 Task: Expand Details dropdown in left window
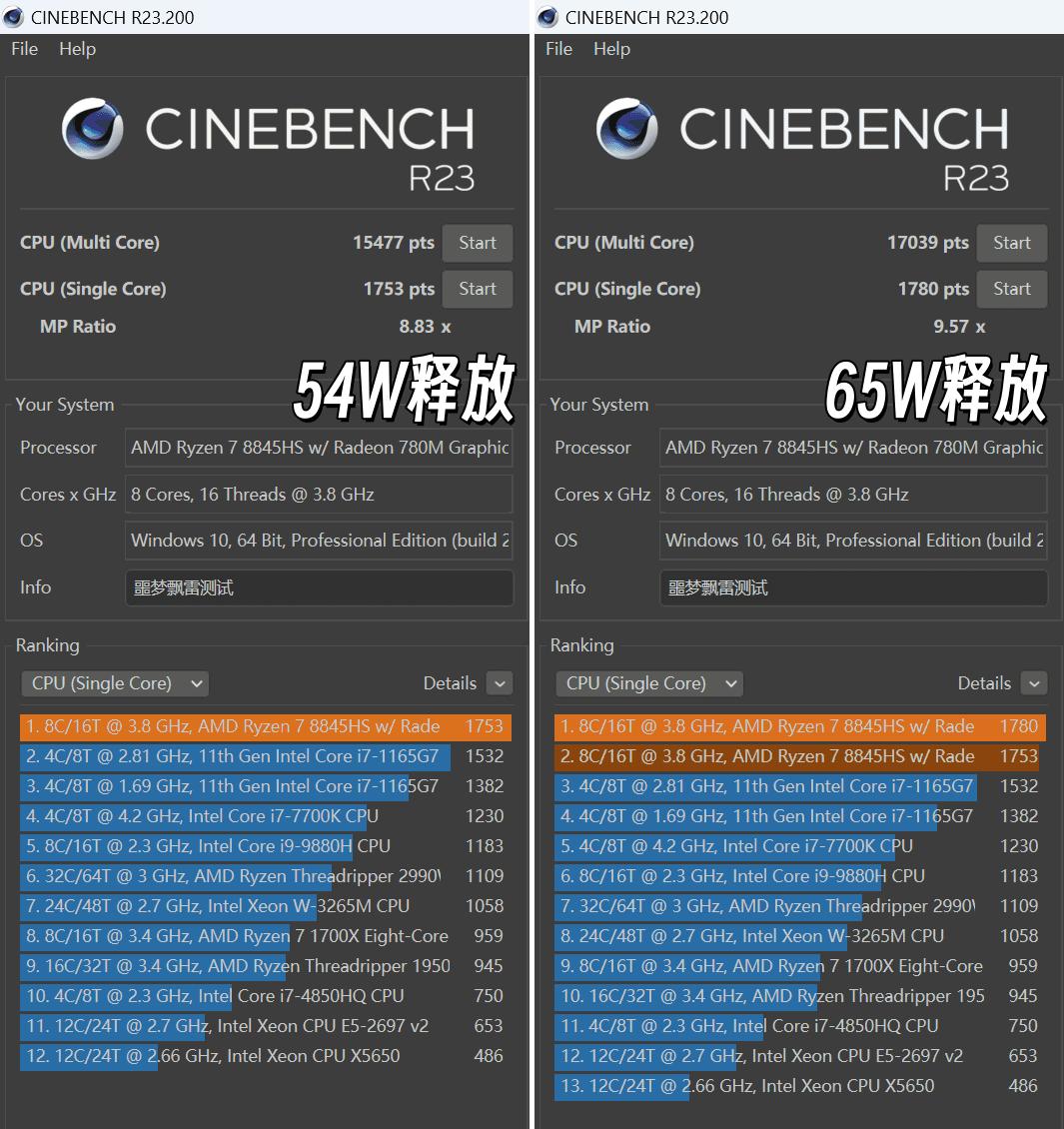[500, 683]
